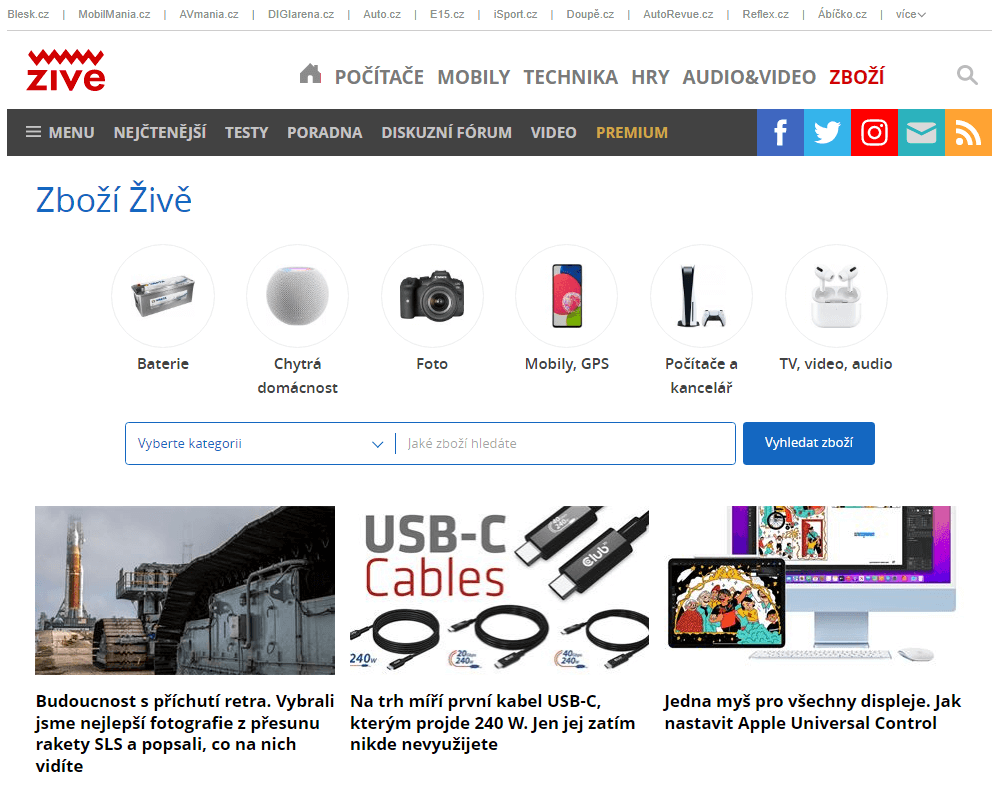Image resolution: width=996 pixels, height=803 pixels.
Task: Open the Instagram social icon
Action: click(x=874, y=132)
